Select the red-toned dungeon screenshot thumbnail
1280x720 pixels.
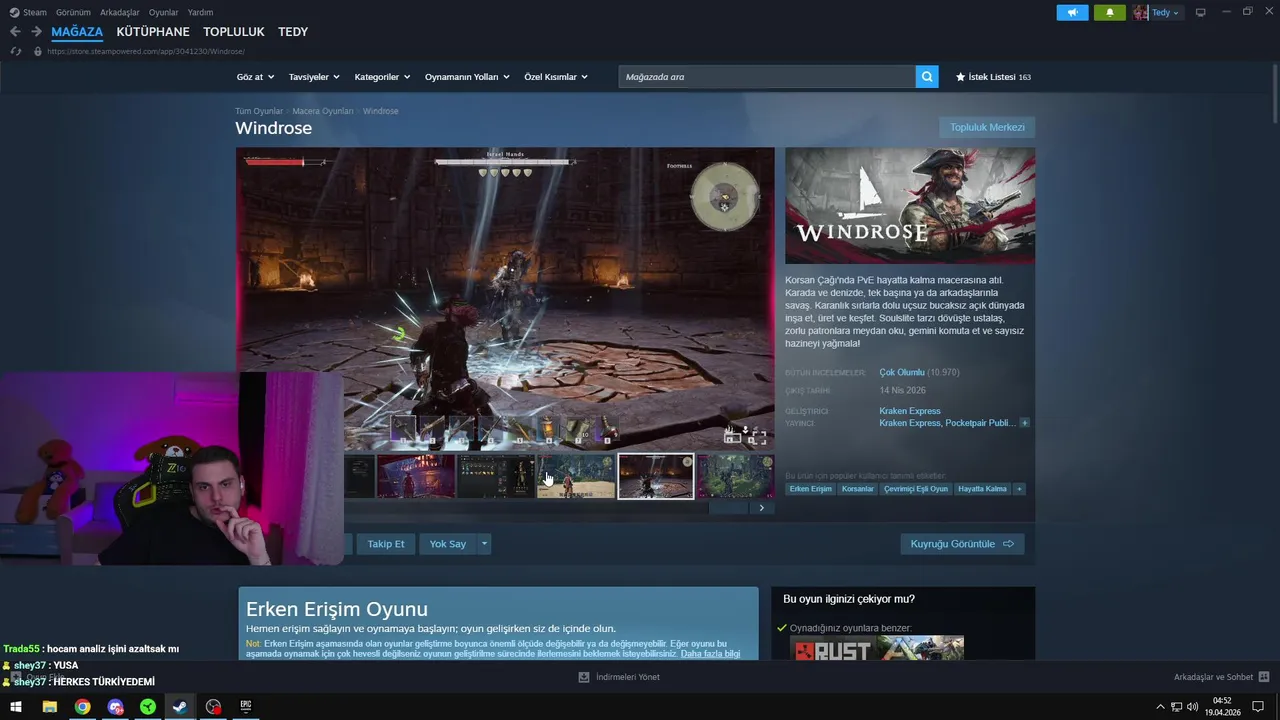click(x=416, y=476)
